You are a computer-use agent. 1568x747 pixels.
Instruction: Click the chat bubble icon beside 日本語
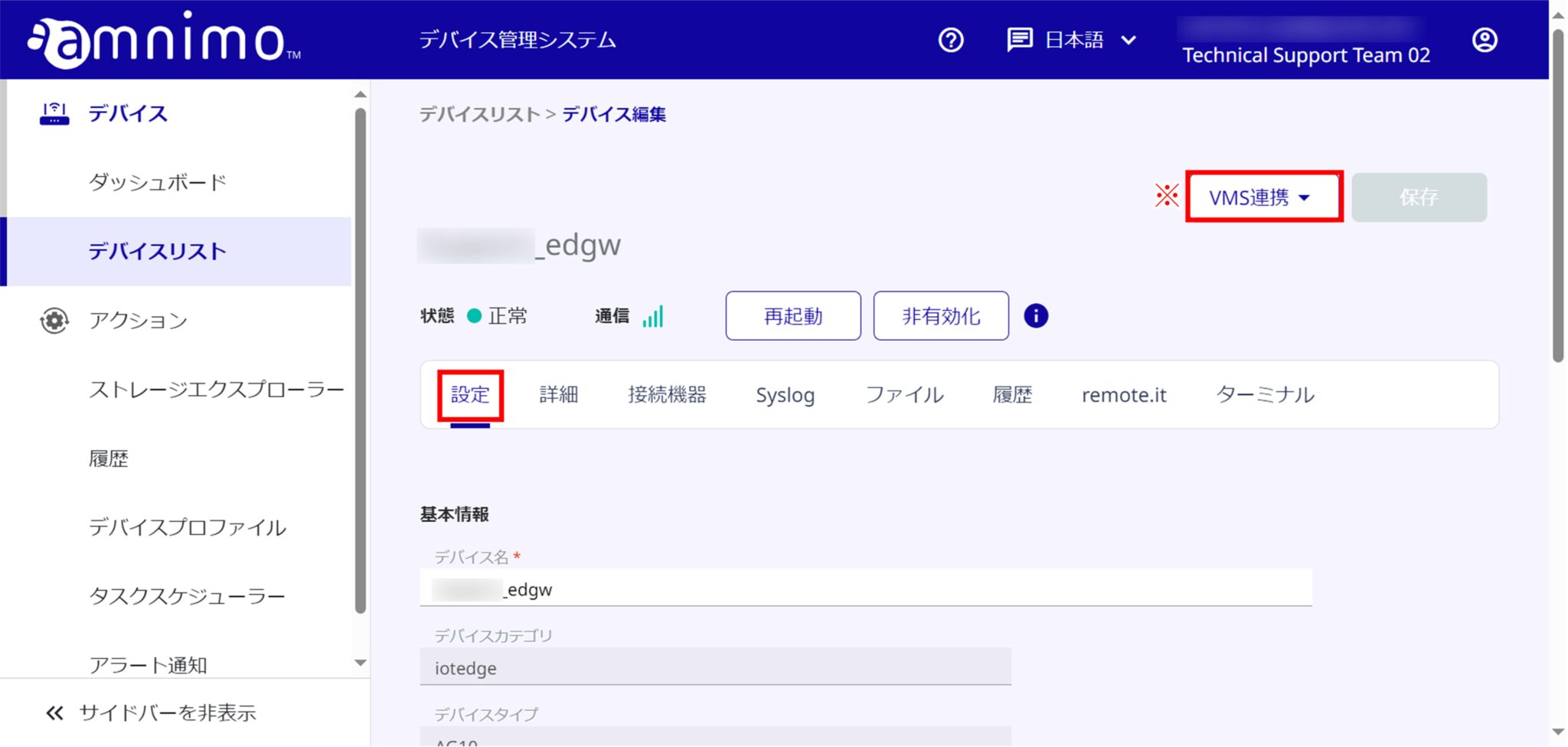[x=1020, y=40]
